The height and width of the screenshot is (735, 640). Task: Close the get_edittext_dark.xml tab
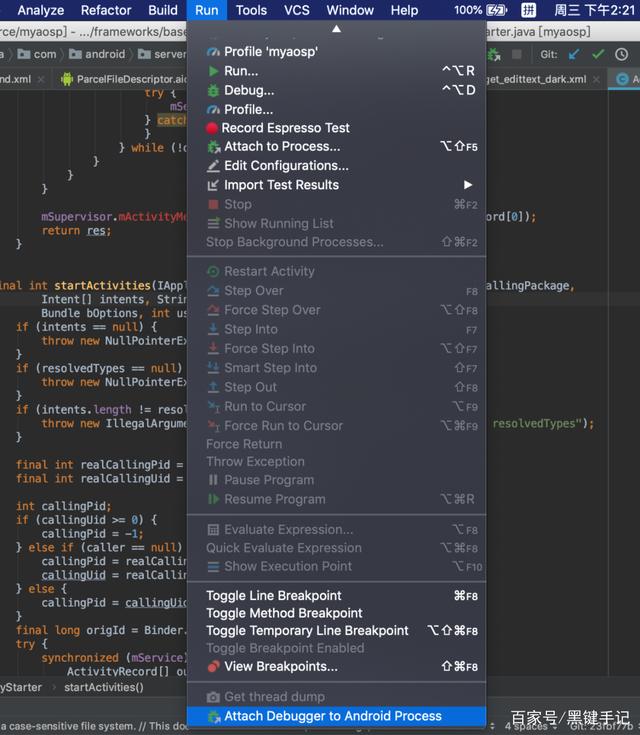pos(596,79)
